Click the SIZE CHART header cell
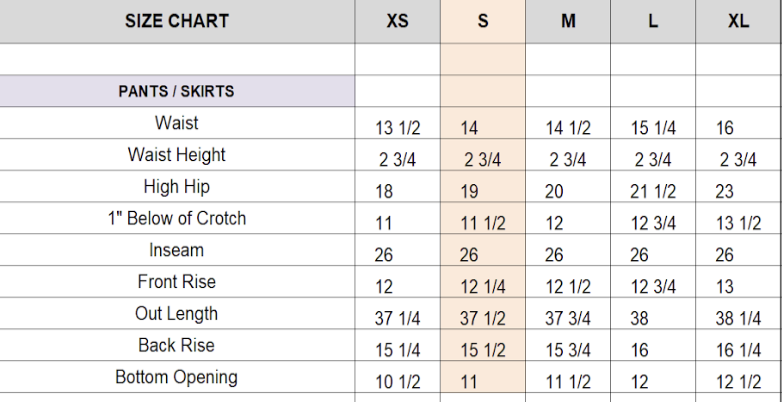782x402 pixels. [177, 21]
